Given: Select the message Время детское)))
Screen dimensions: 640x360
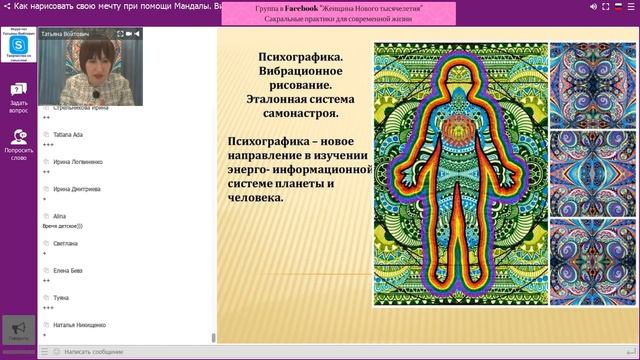Looking at the screenshot, I should click(x=62, y=226).
